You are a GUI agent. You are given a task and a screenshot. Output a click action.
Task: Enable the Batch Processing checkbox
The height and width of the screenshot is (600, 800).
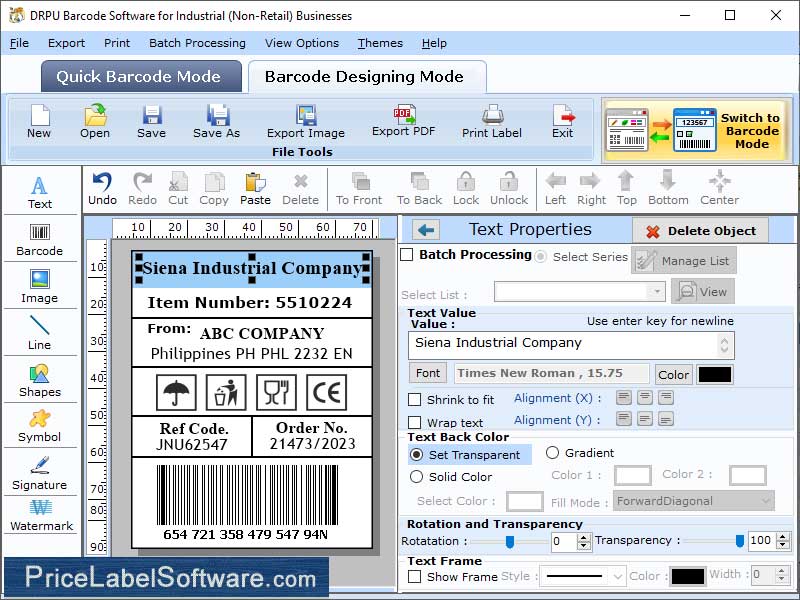407,255
